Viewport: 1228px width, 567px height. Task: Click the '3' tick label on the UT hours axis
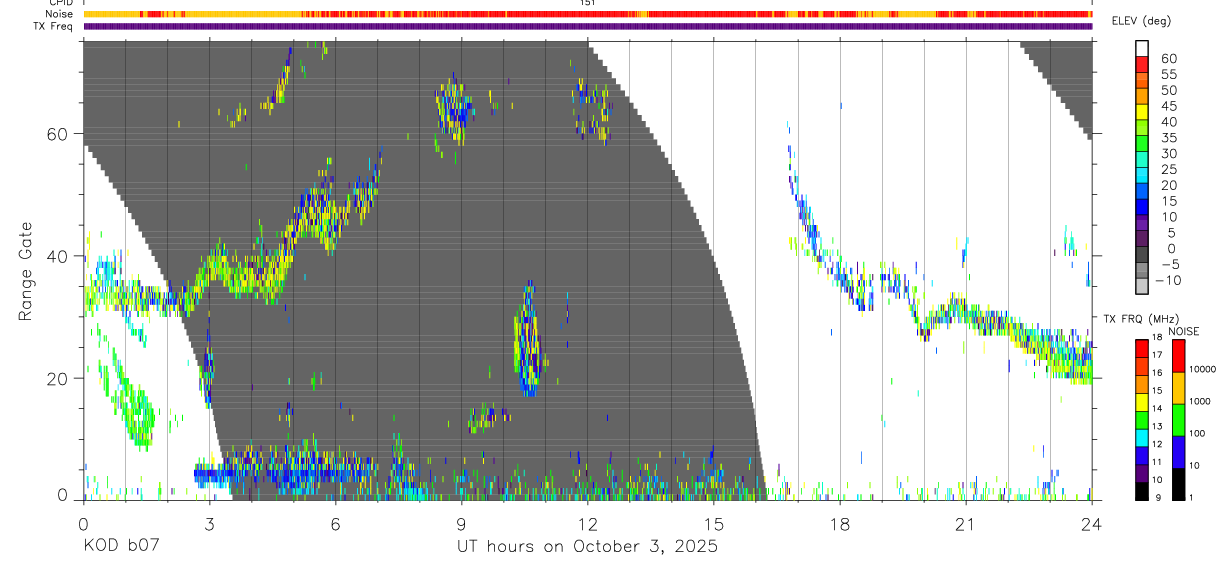pos(209,524)
